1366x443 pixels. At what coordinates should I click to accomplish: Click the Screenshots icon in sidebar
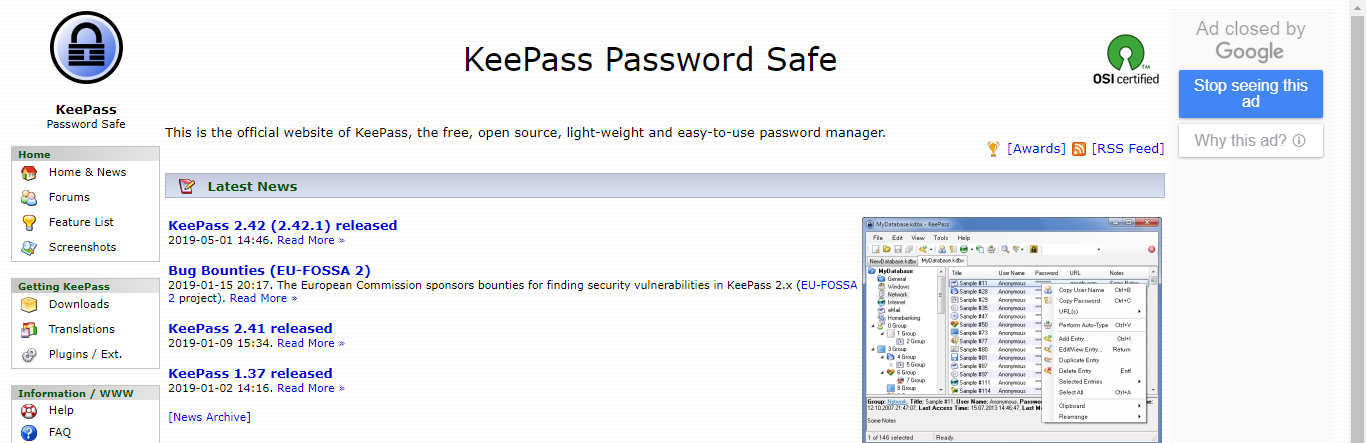tap(29, 247)
